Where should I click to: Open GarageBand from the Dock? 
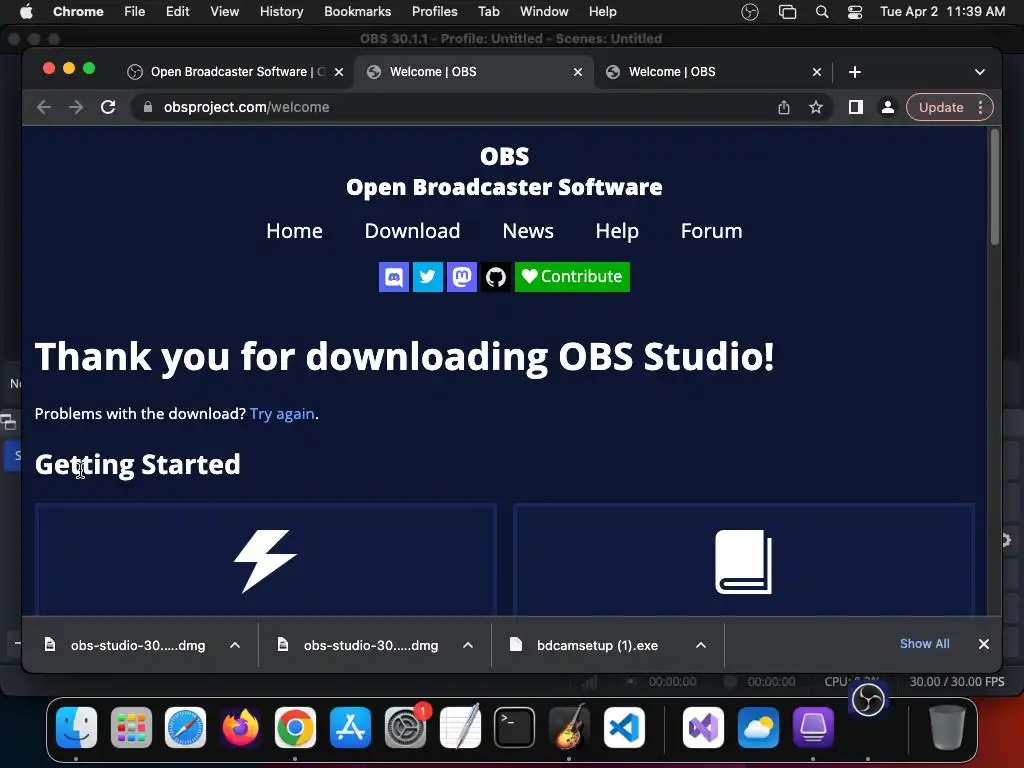coord(569,728)
